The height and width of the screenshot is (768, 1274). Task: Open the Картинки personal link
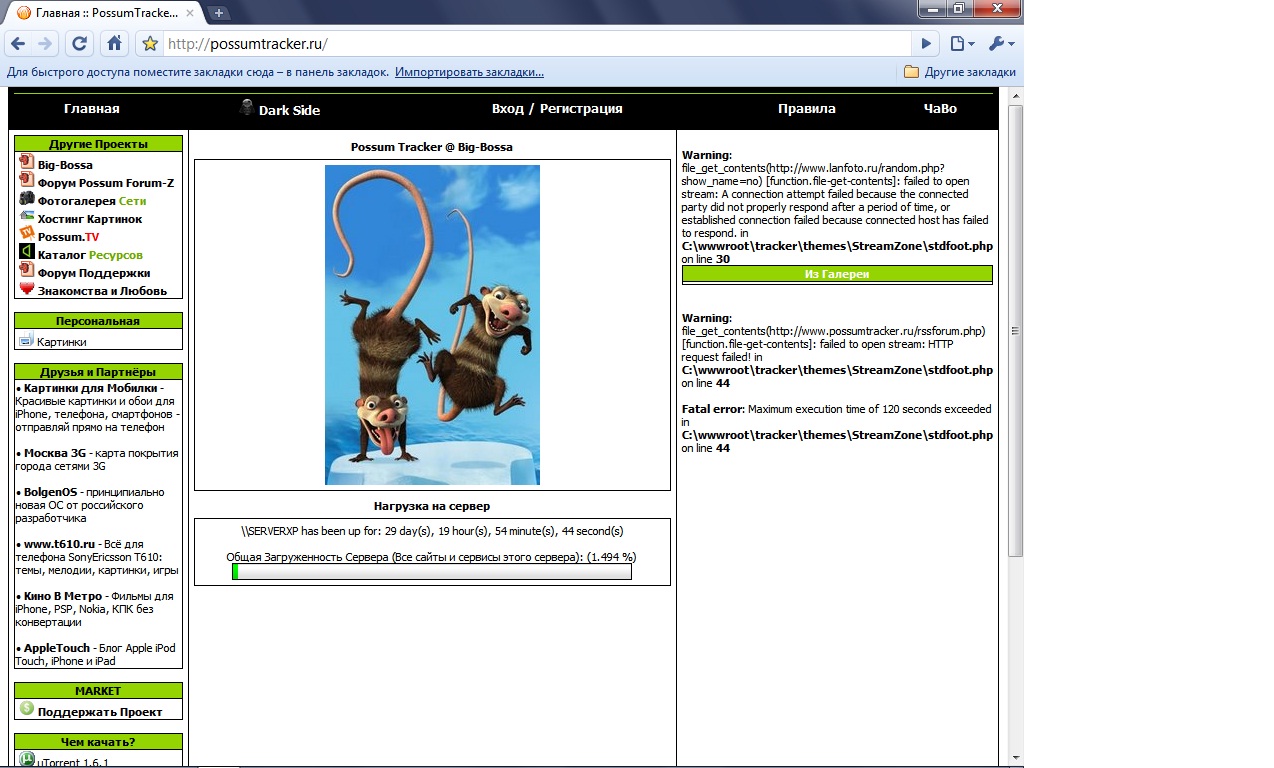(x=62, y=342)
